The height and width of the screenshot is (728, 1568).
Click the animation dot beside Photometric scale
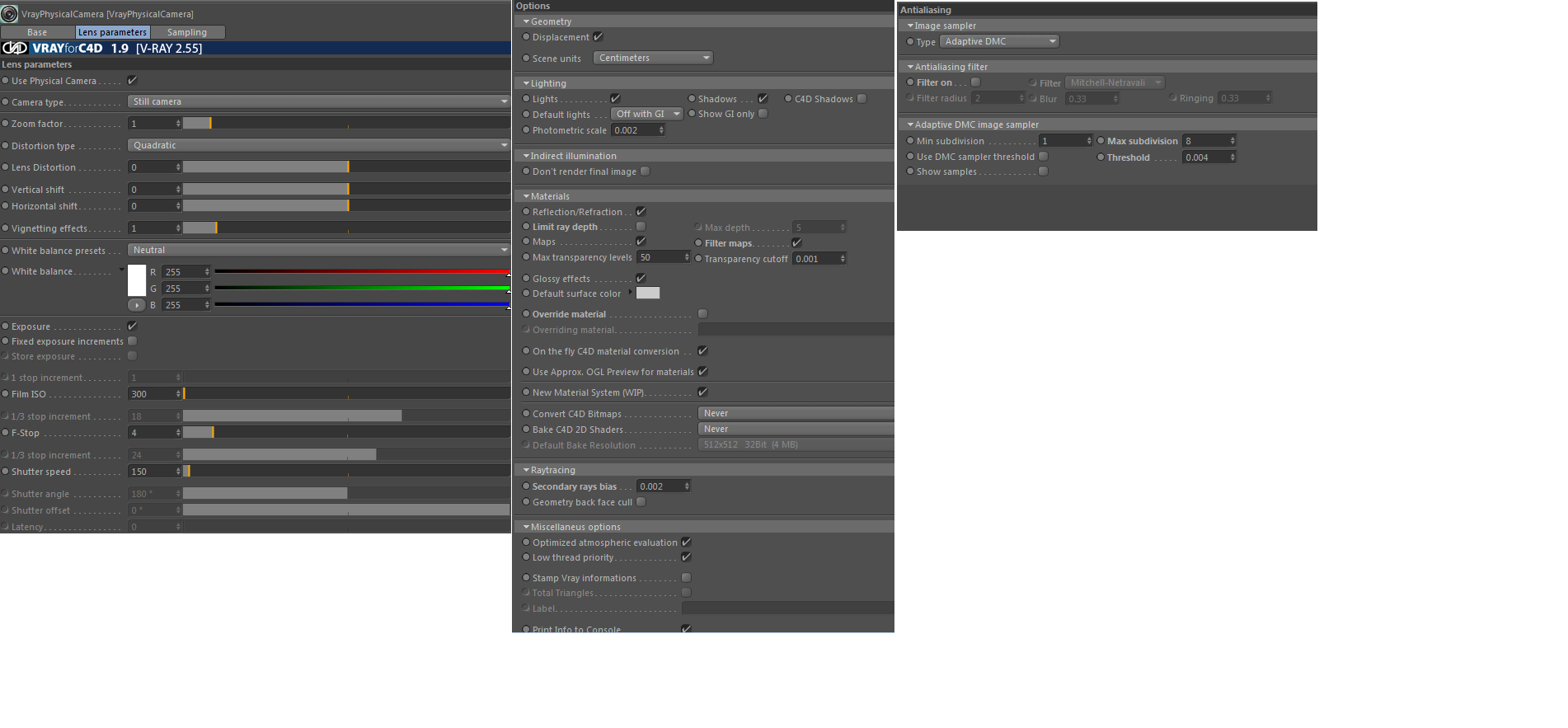click(526, 130)
